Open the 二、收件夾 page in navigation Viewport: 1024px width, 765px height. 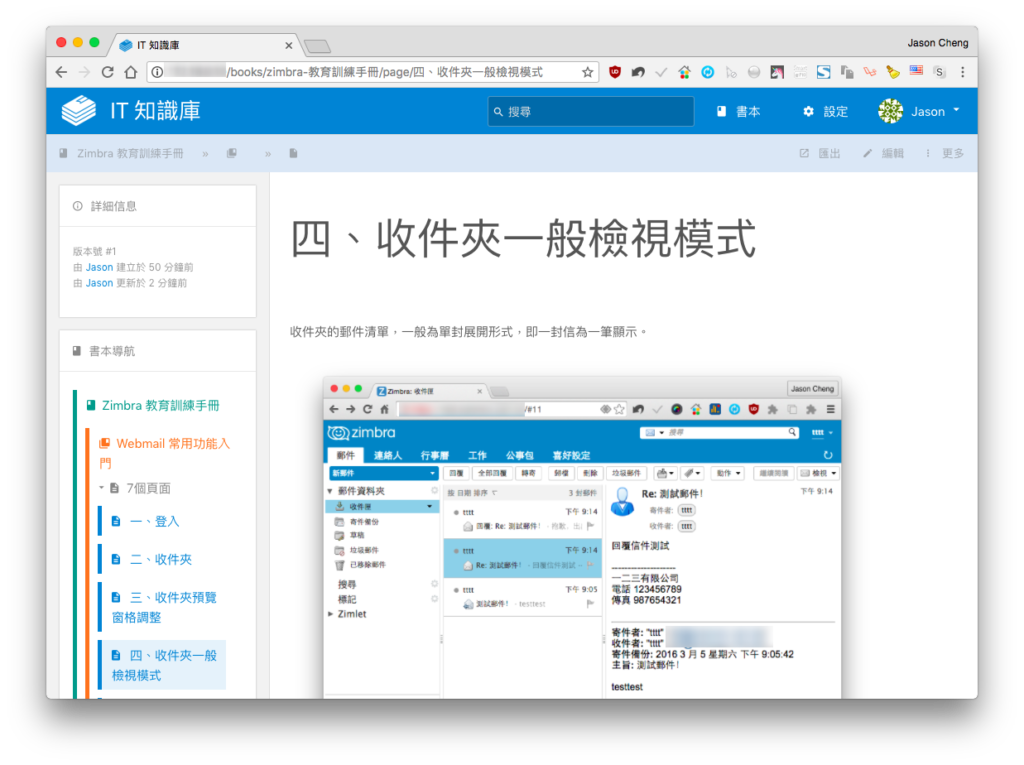[152, 559]
